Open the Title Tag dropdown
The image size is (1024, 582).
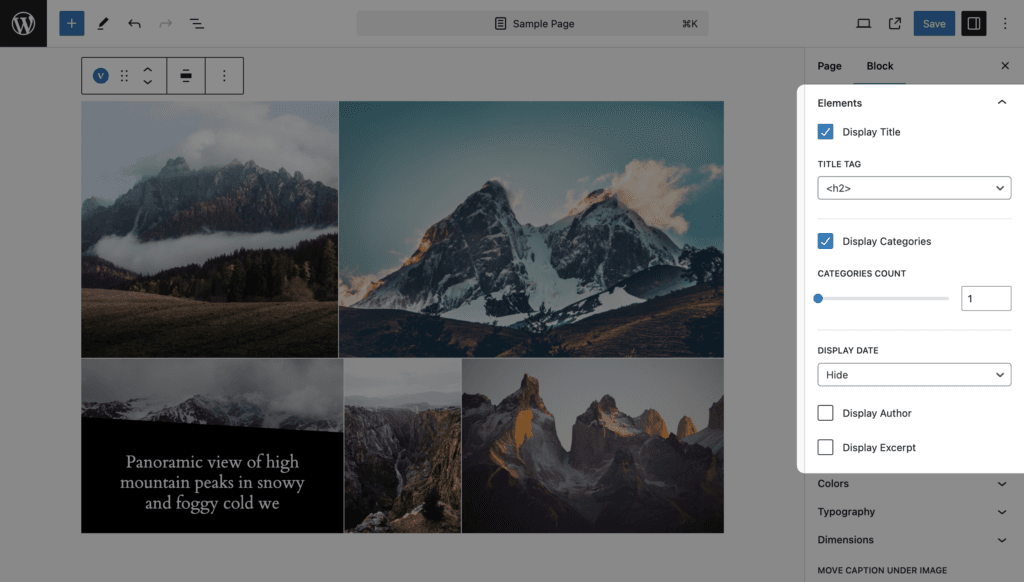coord(914,188)
